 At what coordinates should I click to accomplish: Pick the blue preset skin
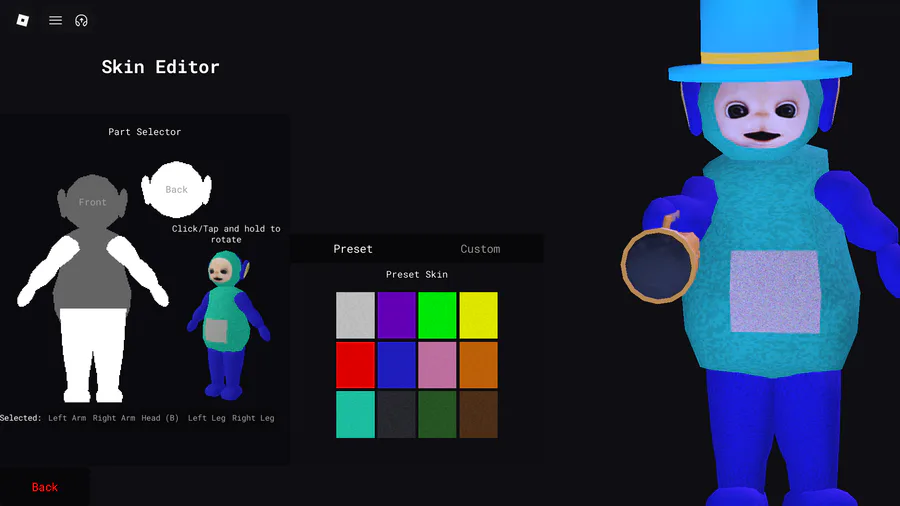click(396, 365)
